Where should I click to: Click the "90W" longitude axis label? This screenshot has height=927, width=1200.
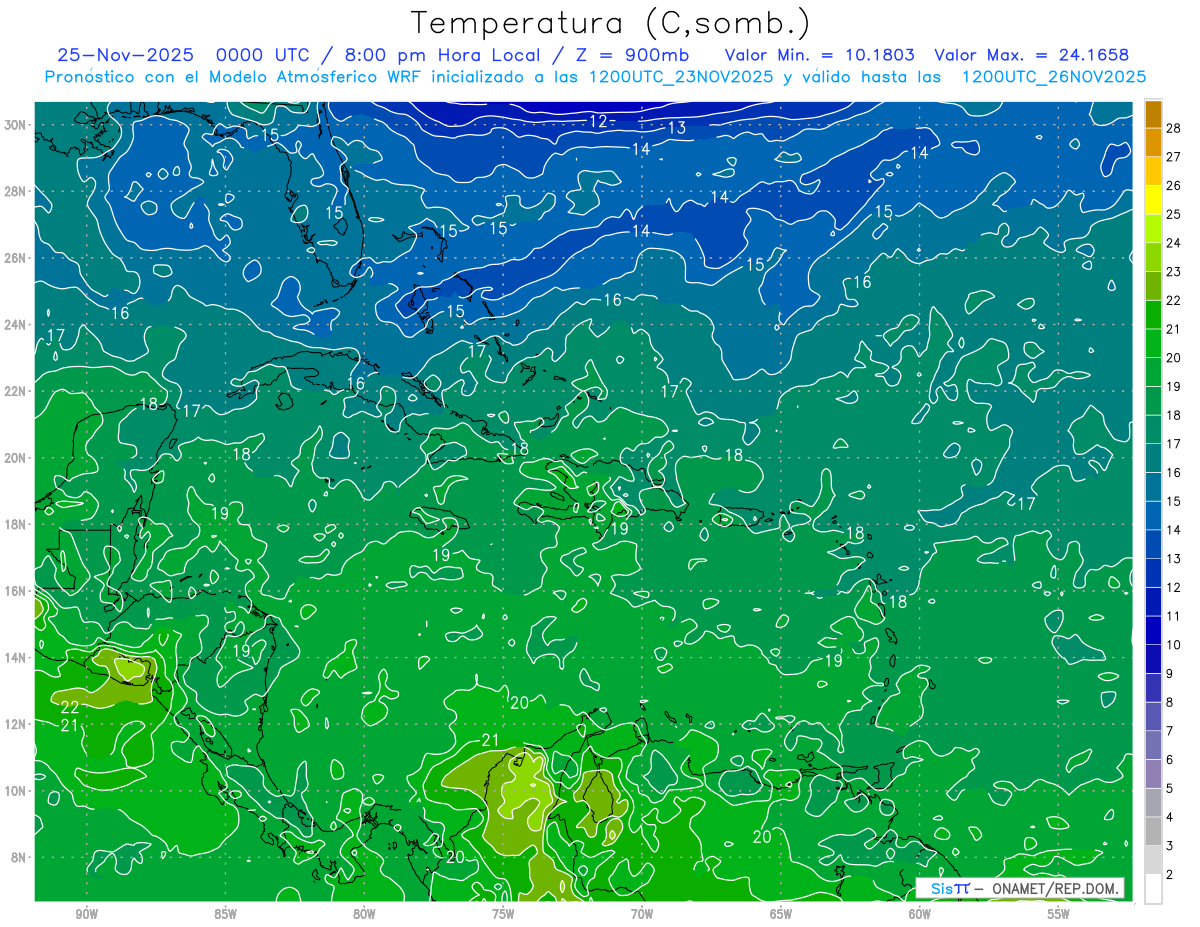click(86, 914)
